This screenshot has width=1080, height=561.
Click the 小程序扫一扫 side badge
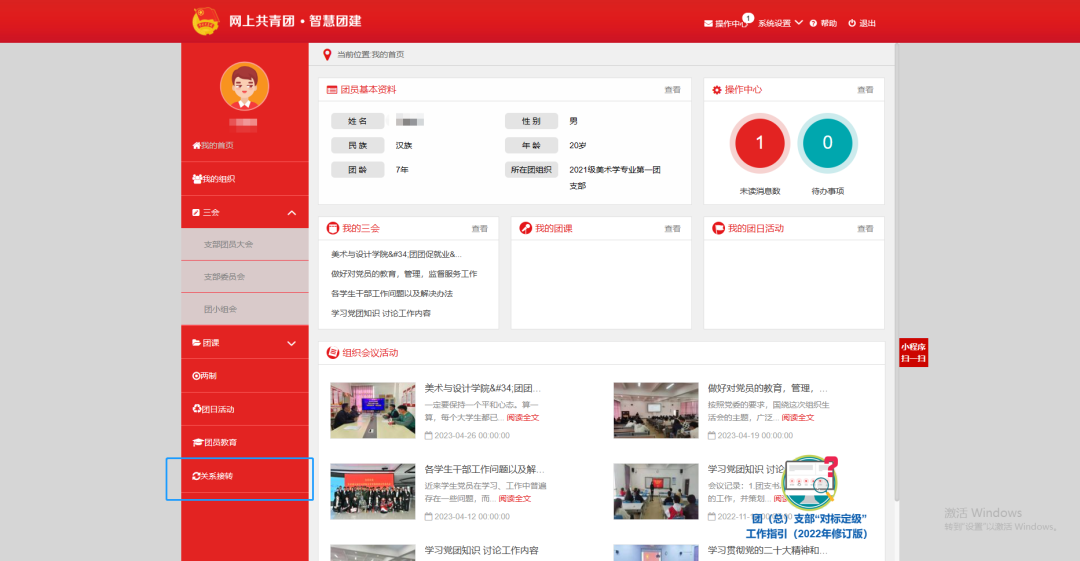pyautogui.click(x=913, y=352)
